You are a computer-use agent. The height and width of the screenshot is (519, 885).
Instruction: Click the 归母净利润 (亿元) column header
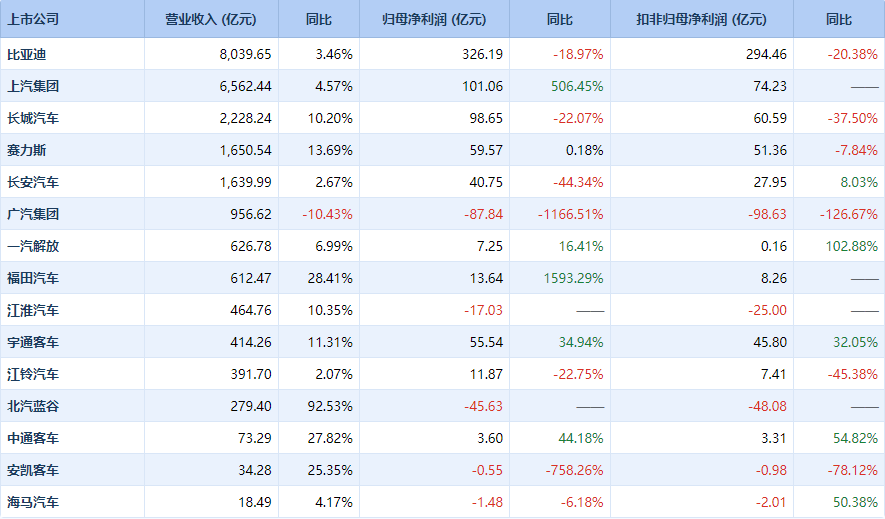click(434, 19)
